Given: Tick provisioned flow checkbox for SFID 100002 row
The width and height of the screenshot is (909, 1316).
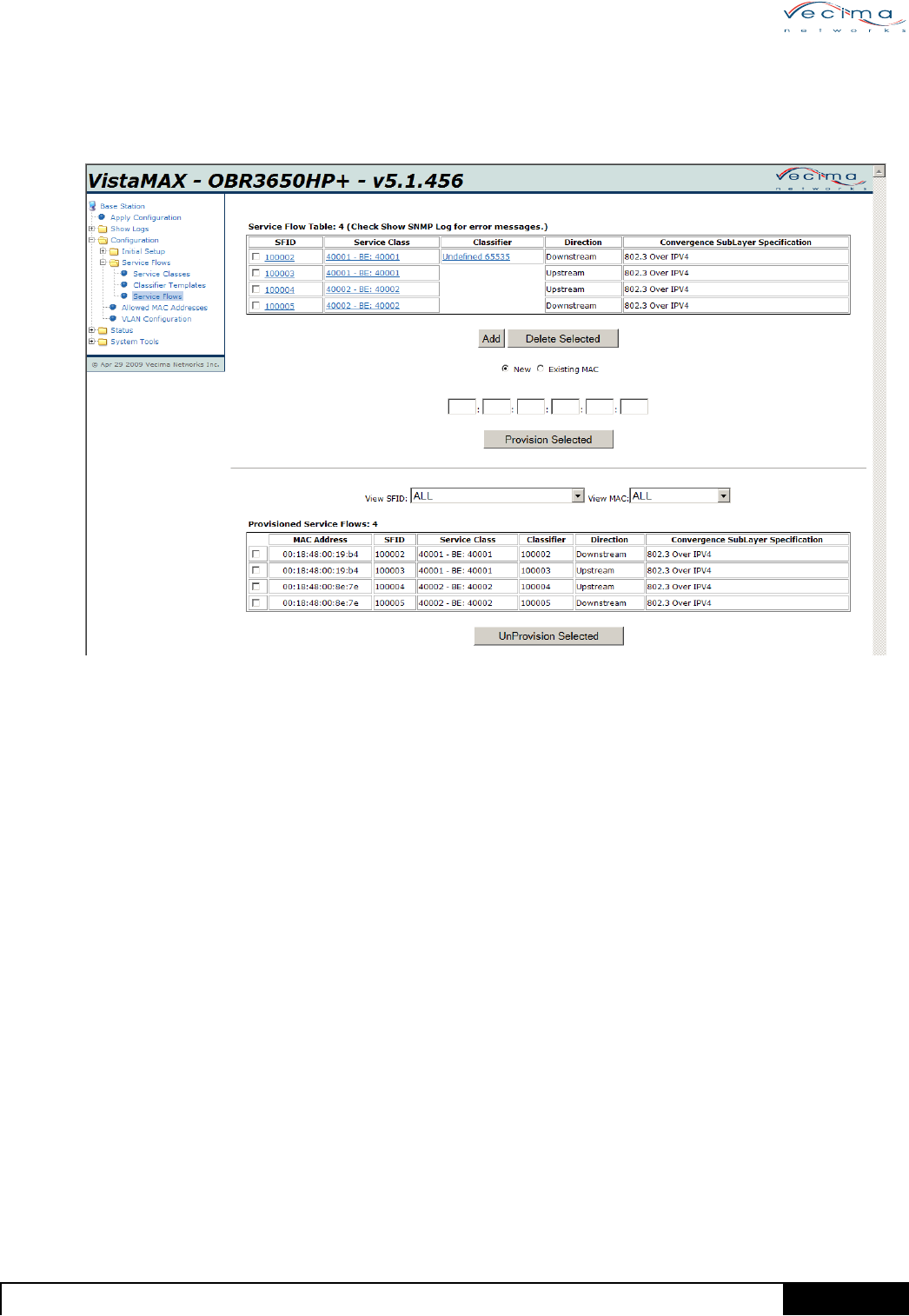Looking at the screenshot, I should (255, 554).
